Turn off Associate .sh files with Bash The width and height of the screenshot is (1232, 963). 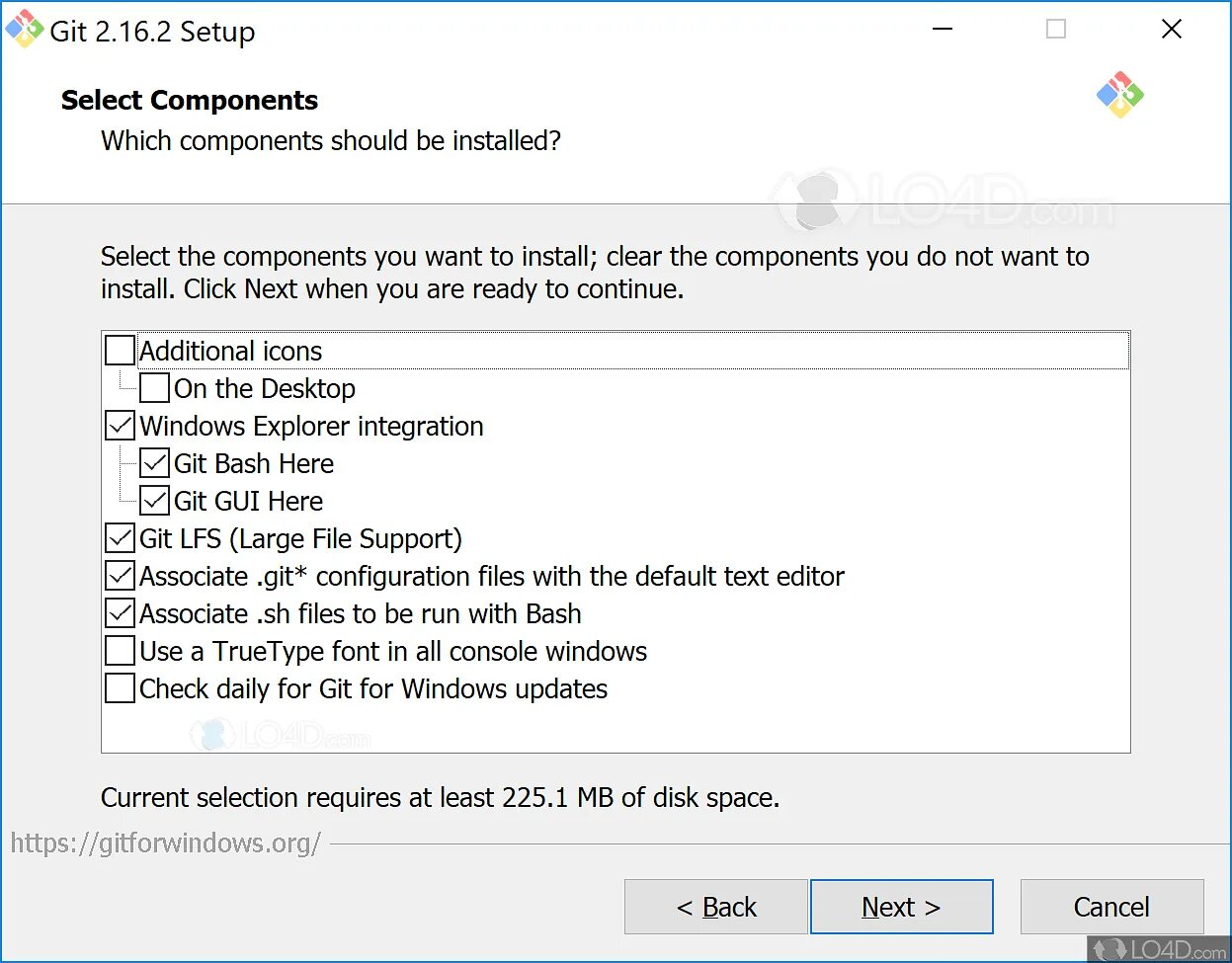pos(121,613)
